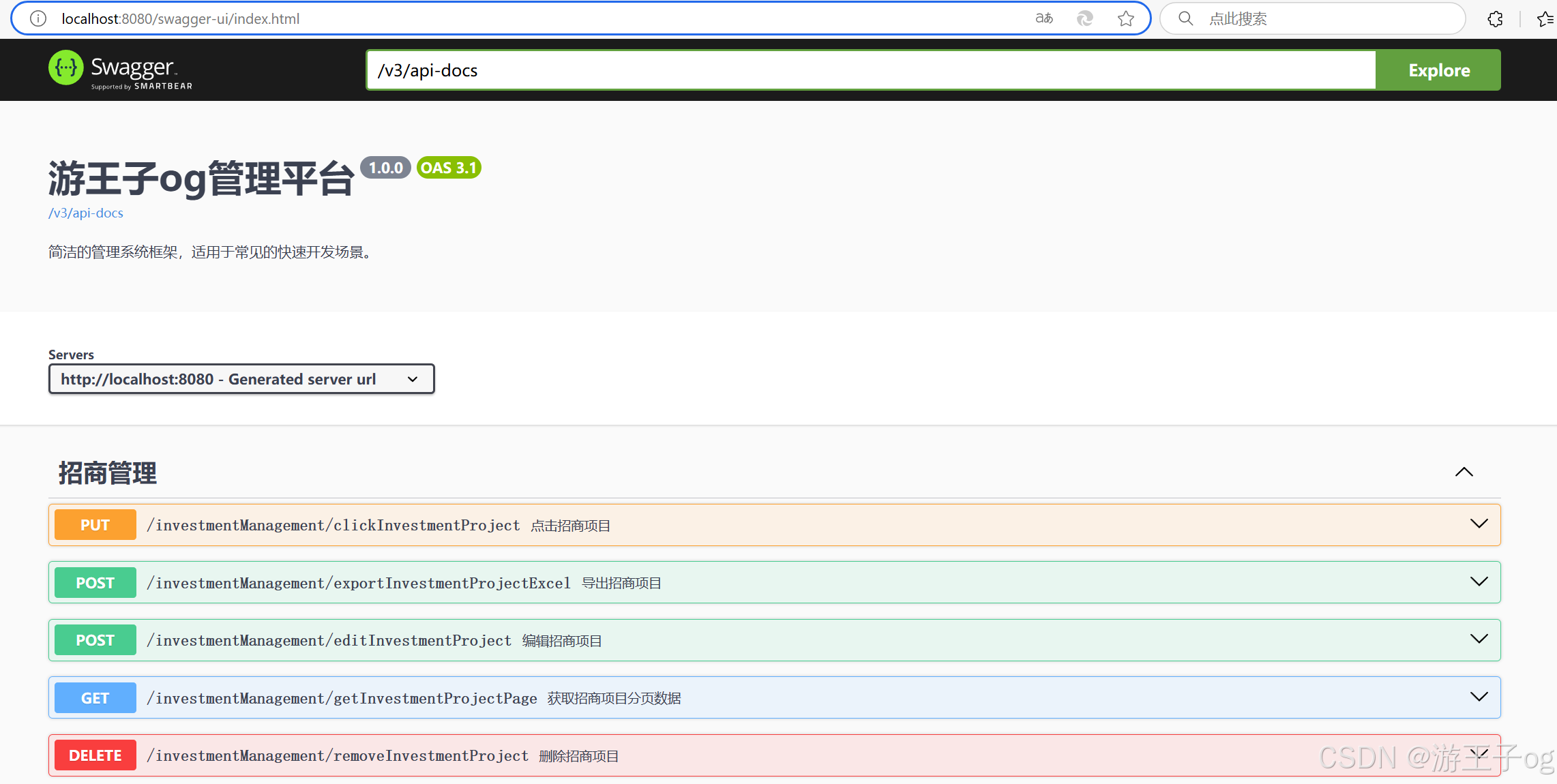Click the bookmark star icon

tap(1125, 18)
